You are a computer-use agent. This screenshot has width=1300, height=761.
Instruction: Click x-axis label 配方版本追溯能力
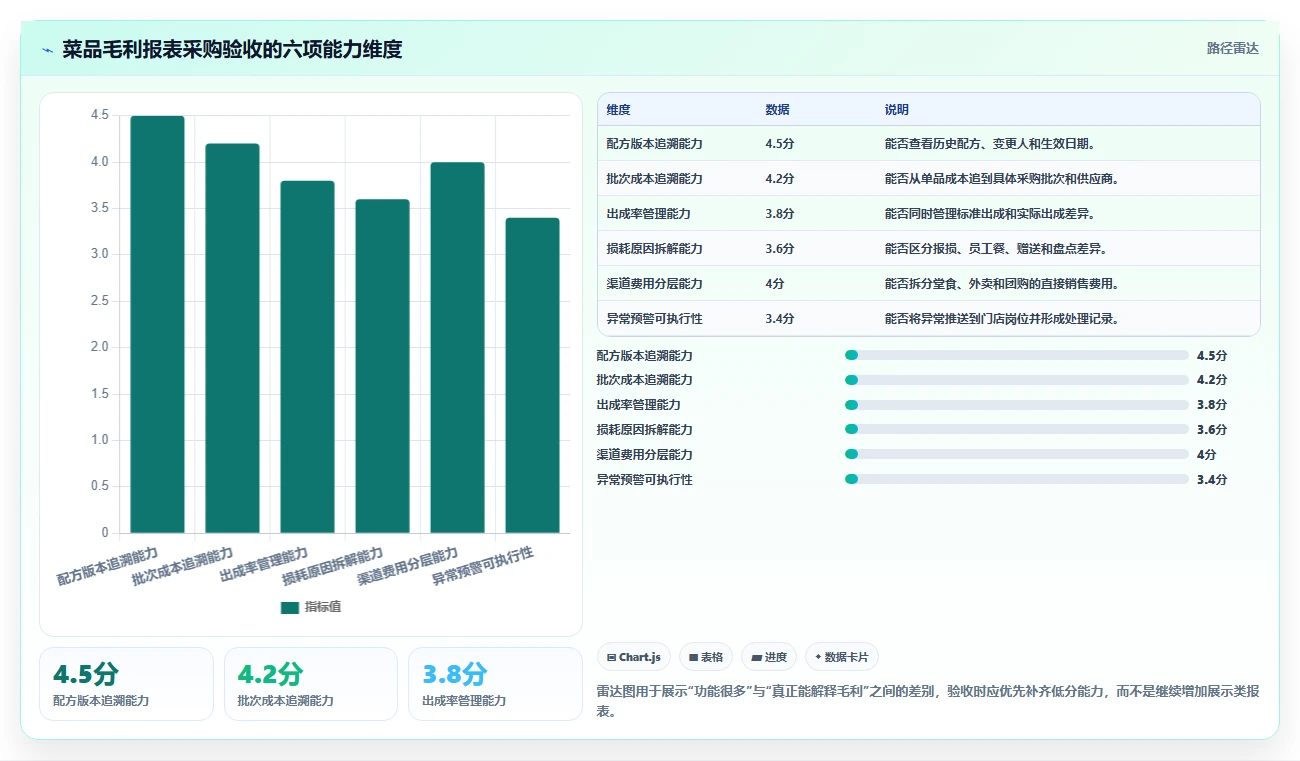click(x=108, y=566)
